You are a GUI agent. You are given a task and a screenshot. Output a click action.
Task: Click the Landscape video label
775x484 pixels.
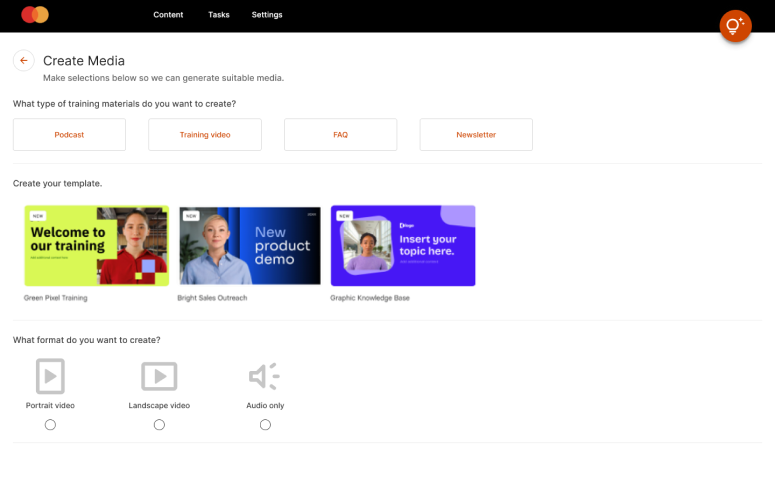(x=159, y=406)
